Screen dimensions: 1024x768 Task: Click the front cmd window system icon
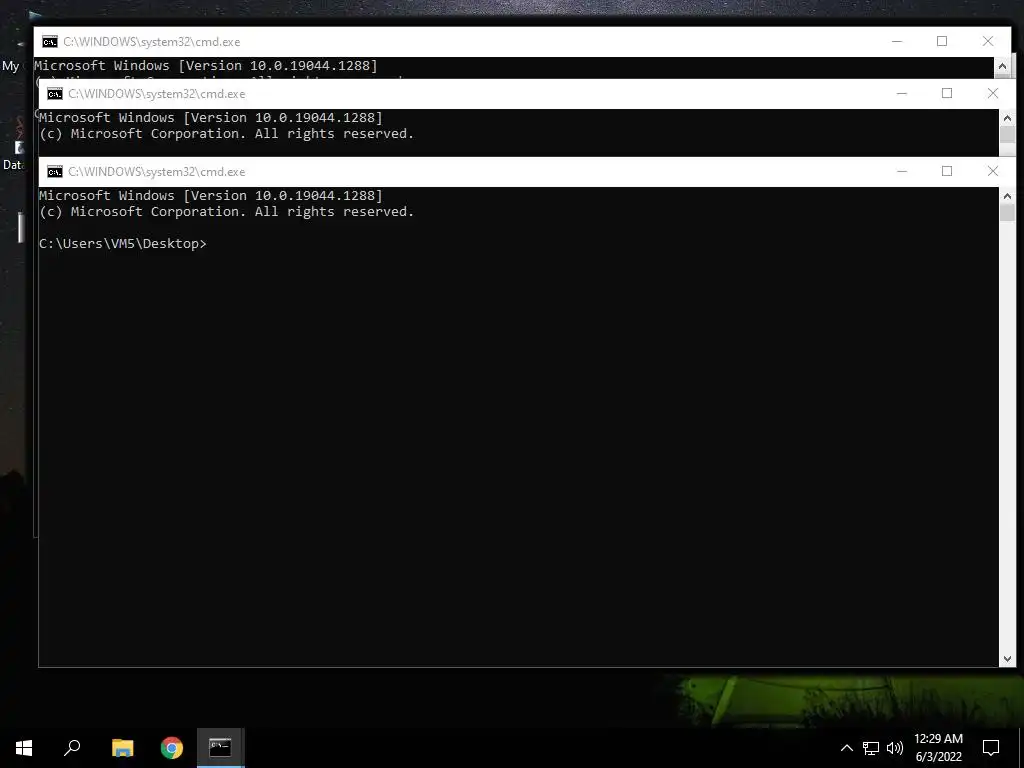click(x=55, y=172)
